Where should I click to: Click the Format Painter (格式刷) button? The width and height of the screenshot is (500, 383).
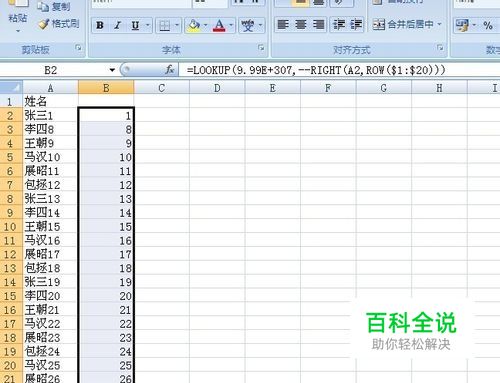click(x=59, y=24)
